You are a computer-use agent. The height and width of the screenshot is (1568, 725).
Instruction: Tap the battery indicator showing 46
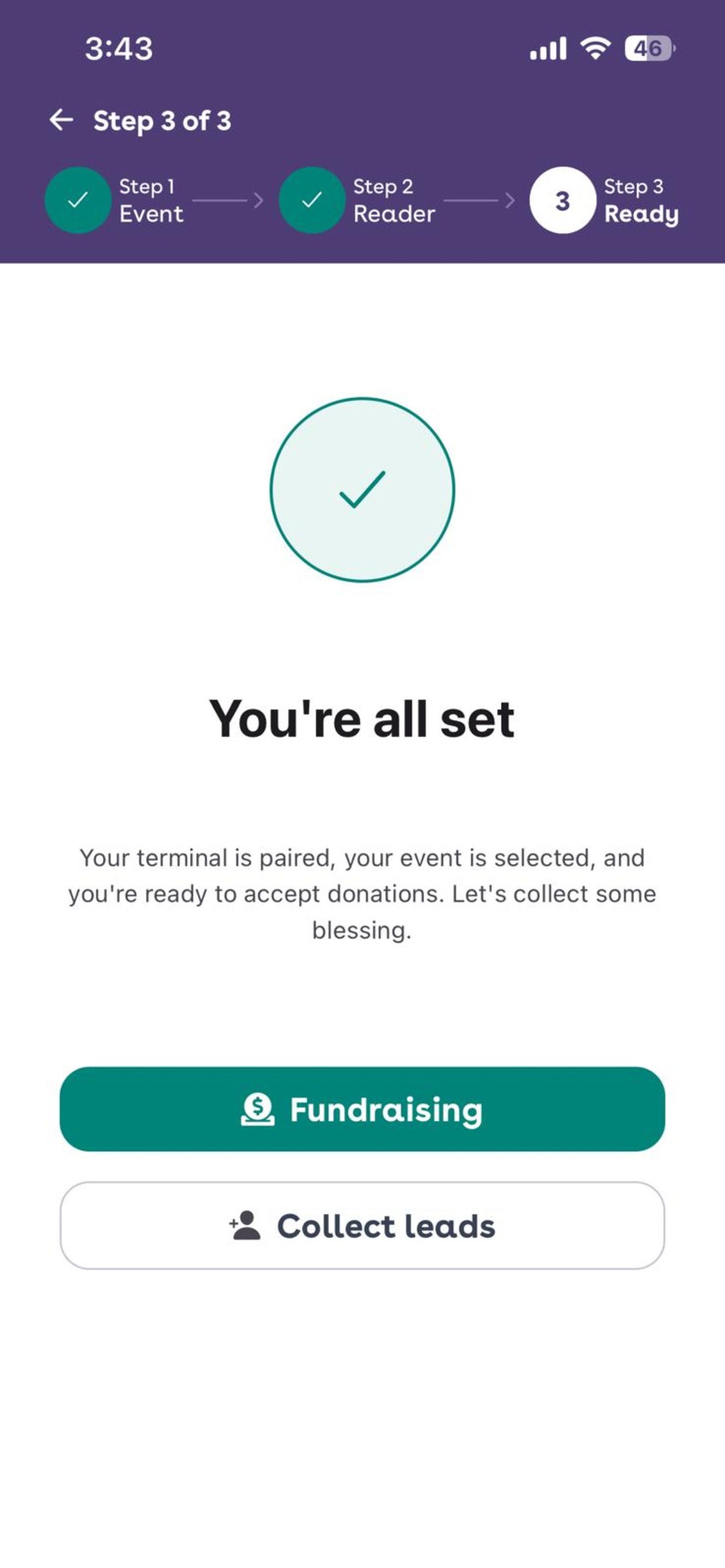[649, 48]
